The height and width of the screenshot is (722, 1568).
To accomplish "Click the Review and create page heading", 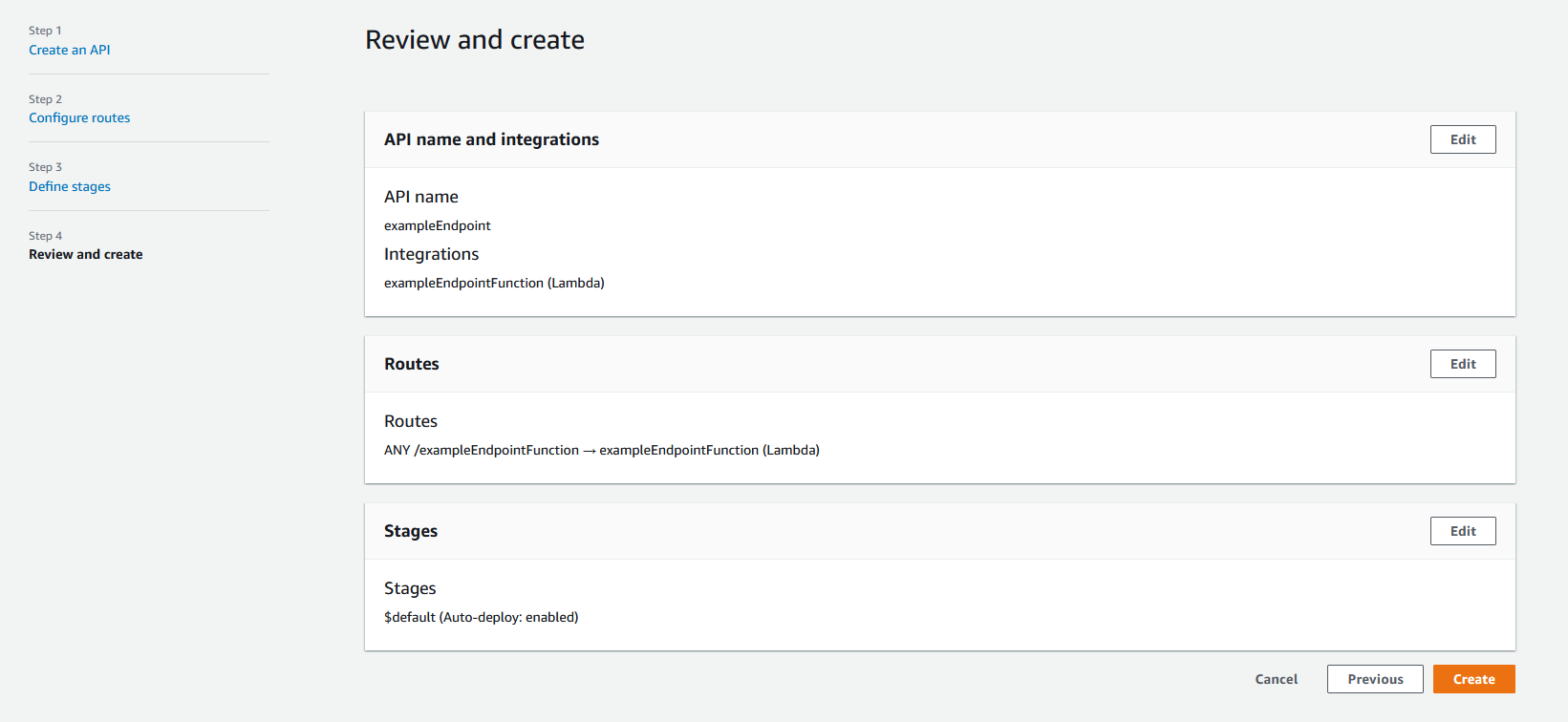I will click(x=475, y=40).
